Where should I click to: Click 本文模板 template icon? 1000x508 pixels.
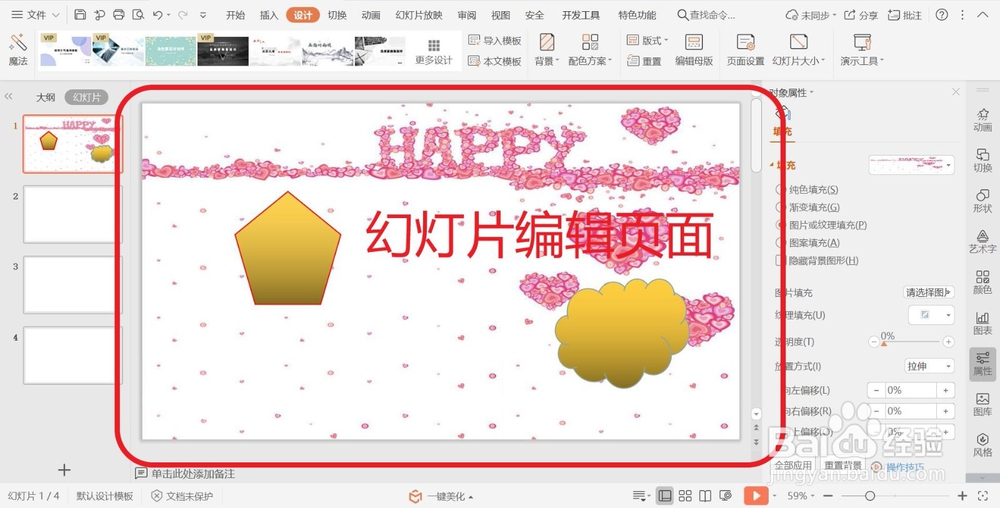(x=474, y=61)
